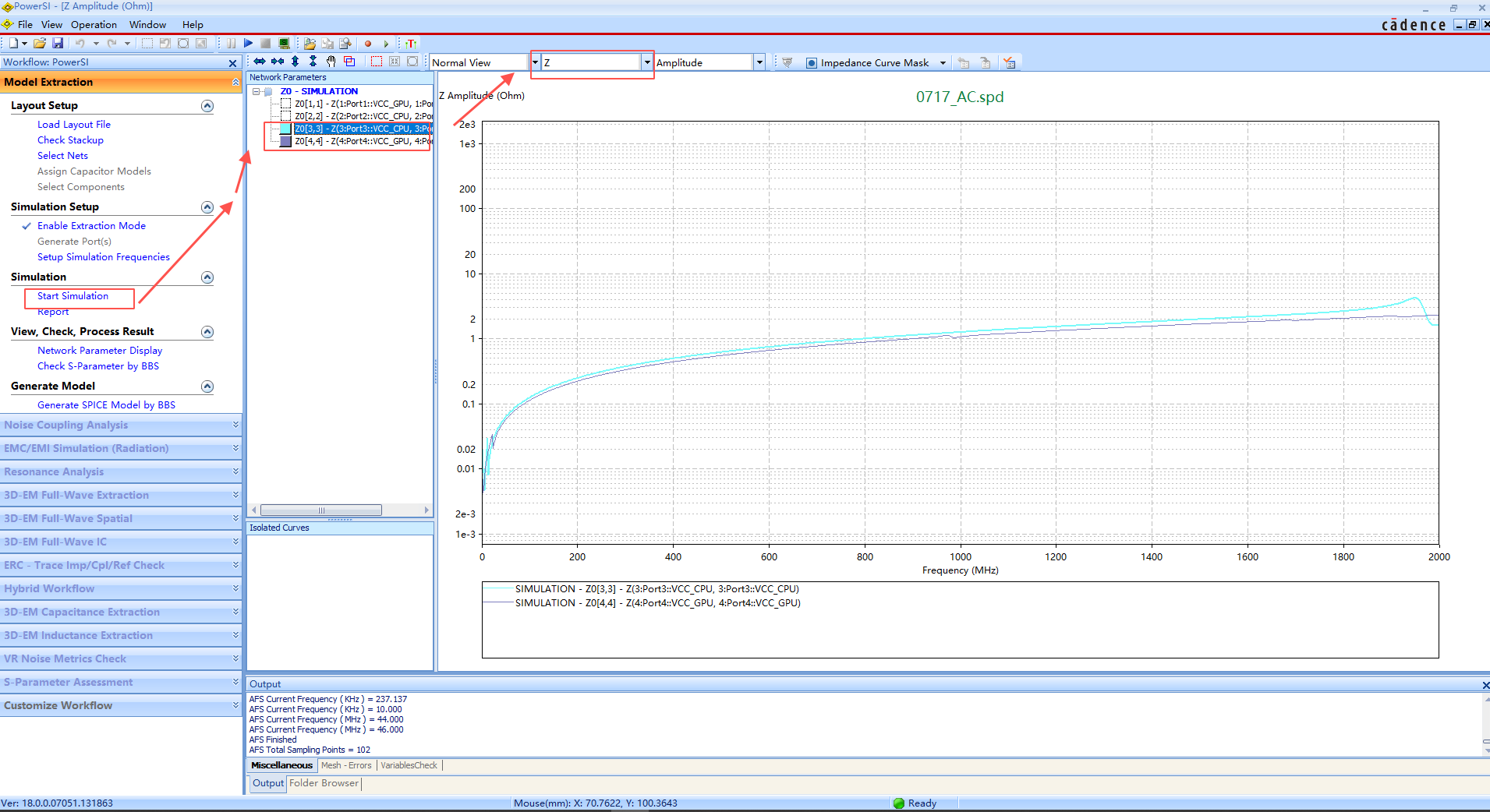The width and height of the screenshot is (1490, 812).
Task: Select the pan hand tool
Action: (x=331, y=62)
